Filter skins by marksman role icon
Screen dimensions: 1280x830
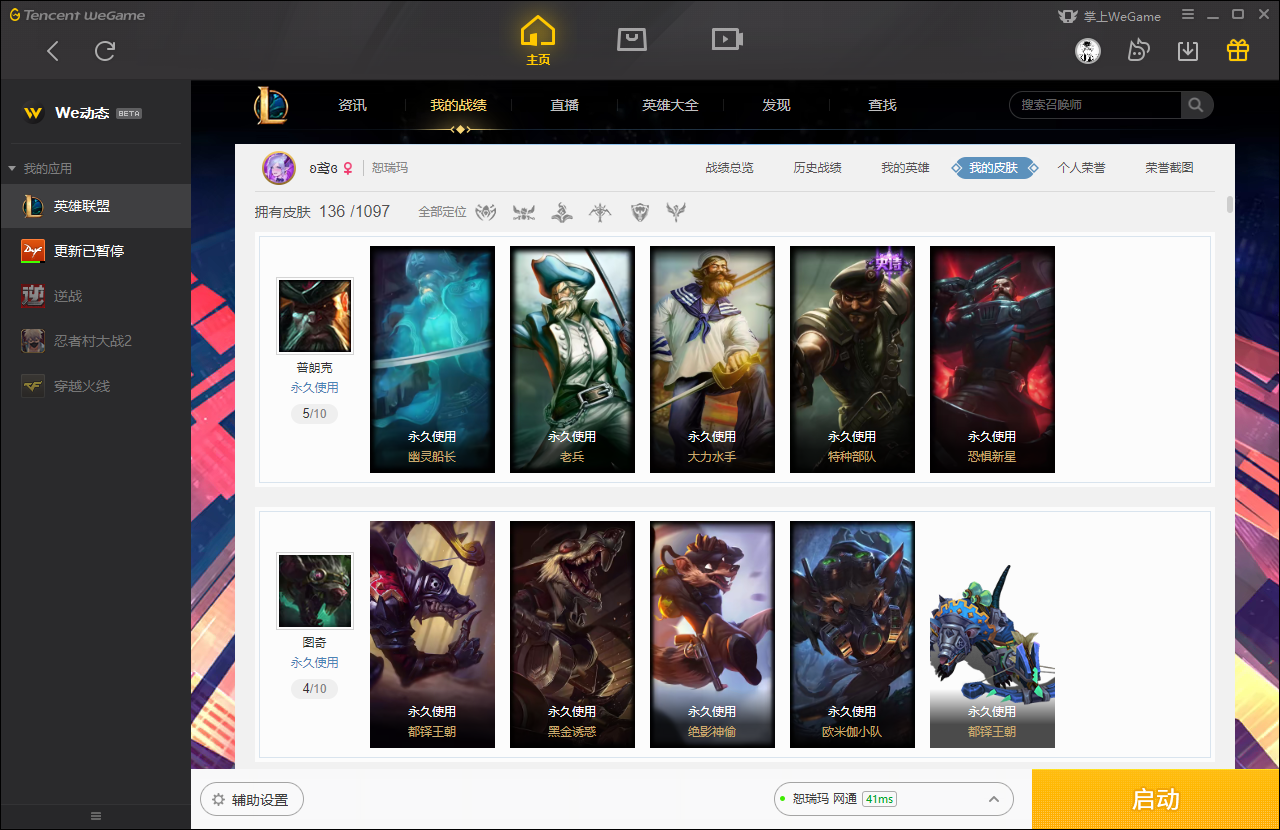click(601, 212)
